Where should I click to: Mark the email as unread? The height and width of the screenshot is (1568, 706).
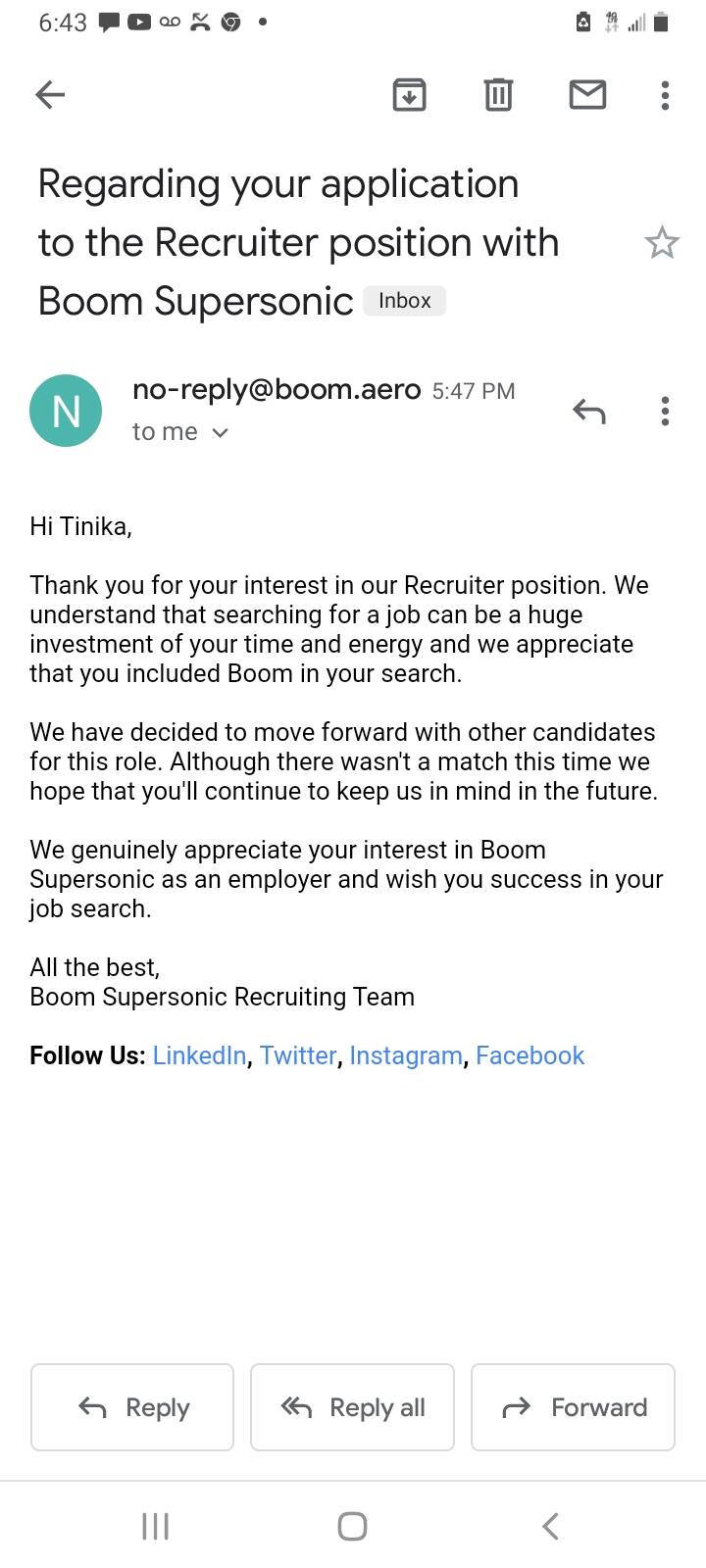(x=587, y=94)
